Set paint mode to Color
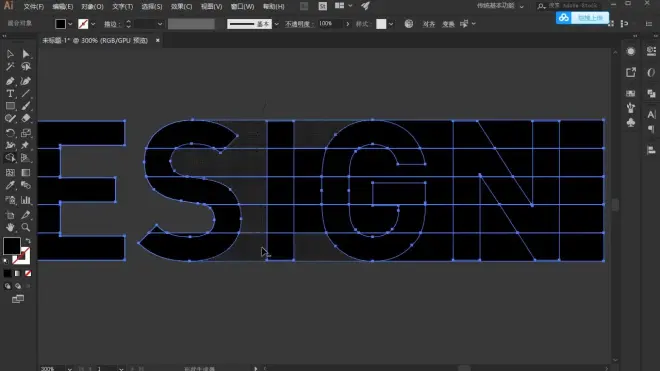Screen dimensions: 660x371 coord(8,274)
